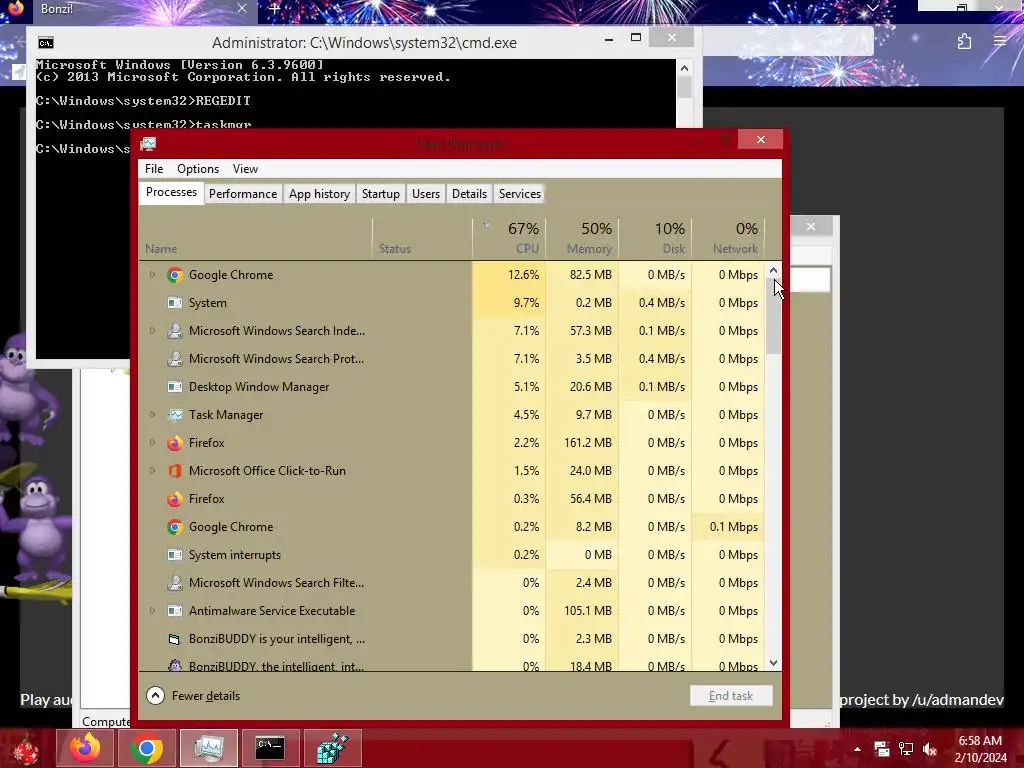The image size is (1024, 768).
Task: Click the Task Manager process icon
Action: pos(174,415)
